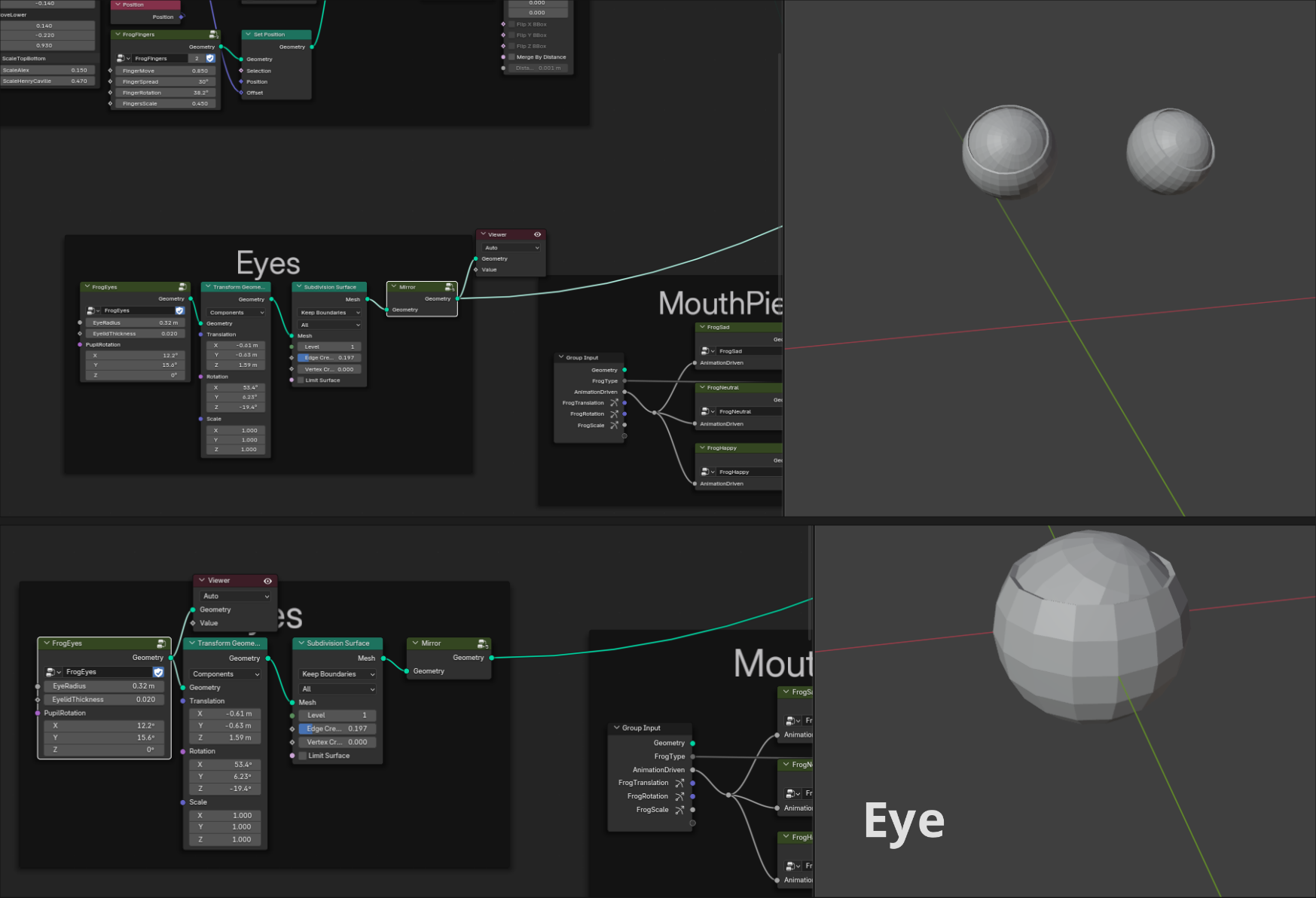Click upper editor FrogRotation driver icon
The width and height of the screenshot is (1316, 898).
614,414
